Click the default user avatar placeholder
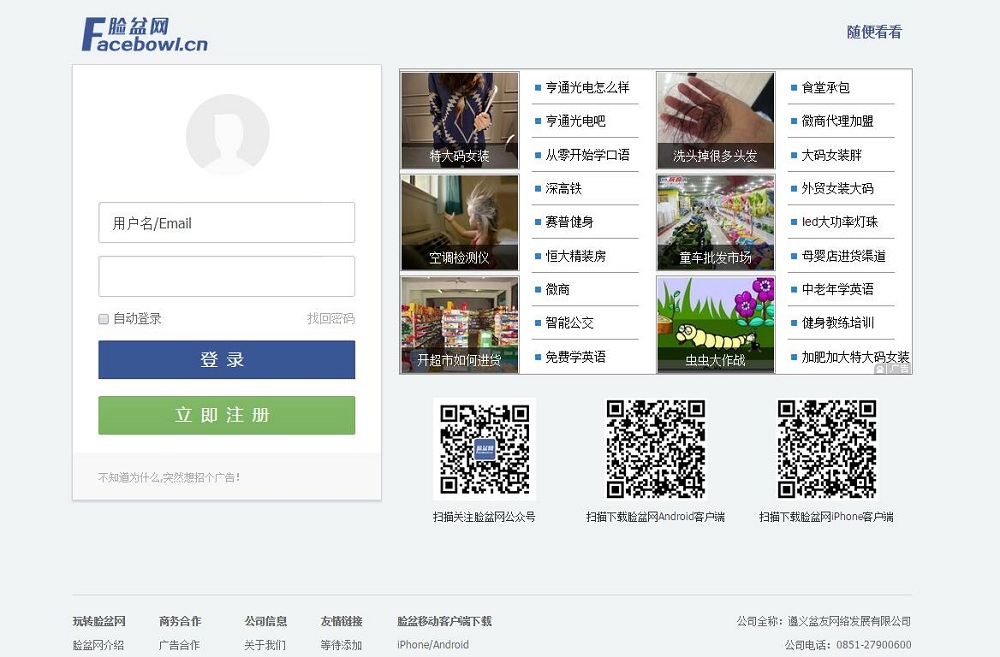Screen dimensions: 1000x657 [x=228, y=135]
